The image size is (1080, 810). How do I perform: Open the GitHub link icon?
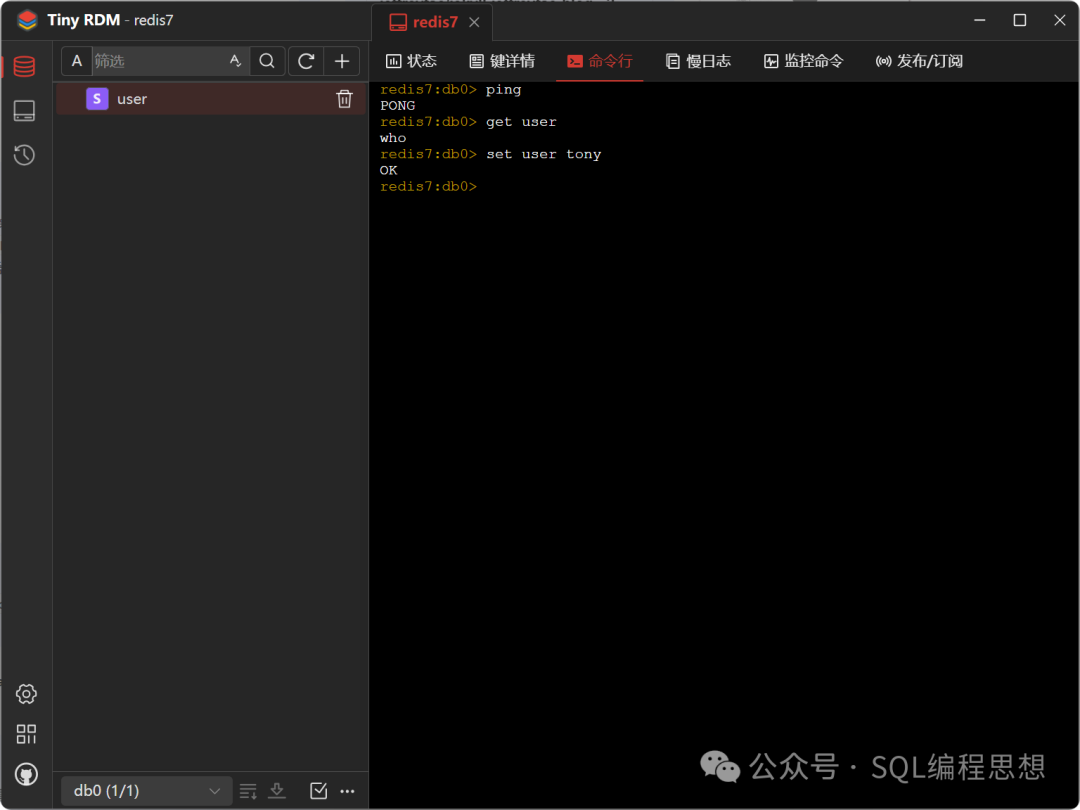[26, 774]
